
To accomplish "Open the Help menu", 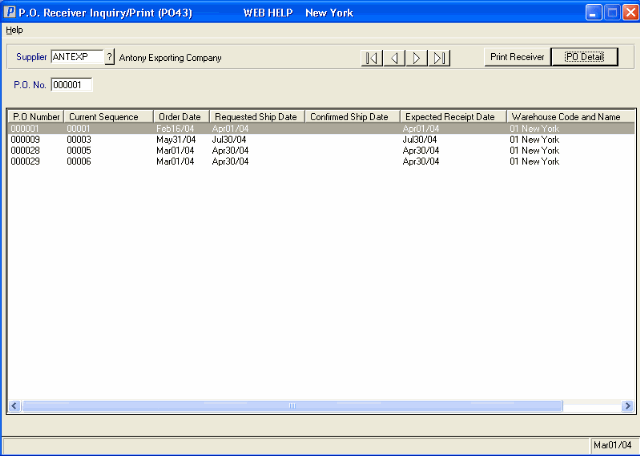I will click(14, 30).
